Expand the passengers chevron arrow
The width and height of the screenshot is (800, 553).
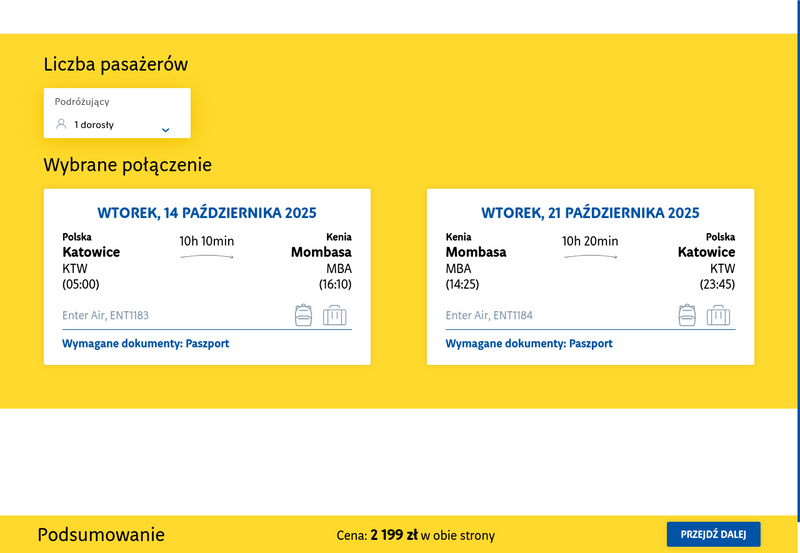click(166, 129)
